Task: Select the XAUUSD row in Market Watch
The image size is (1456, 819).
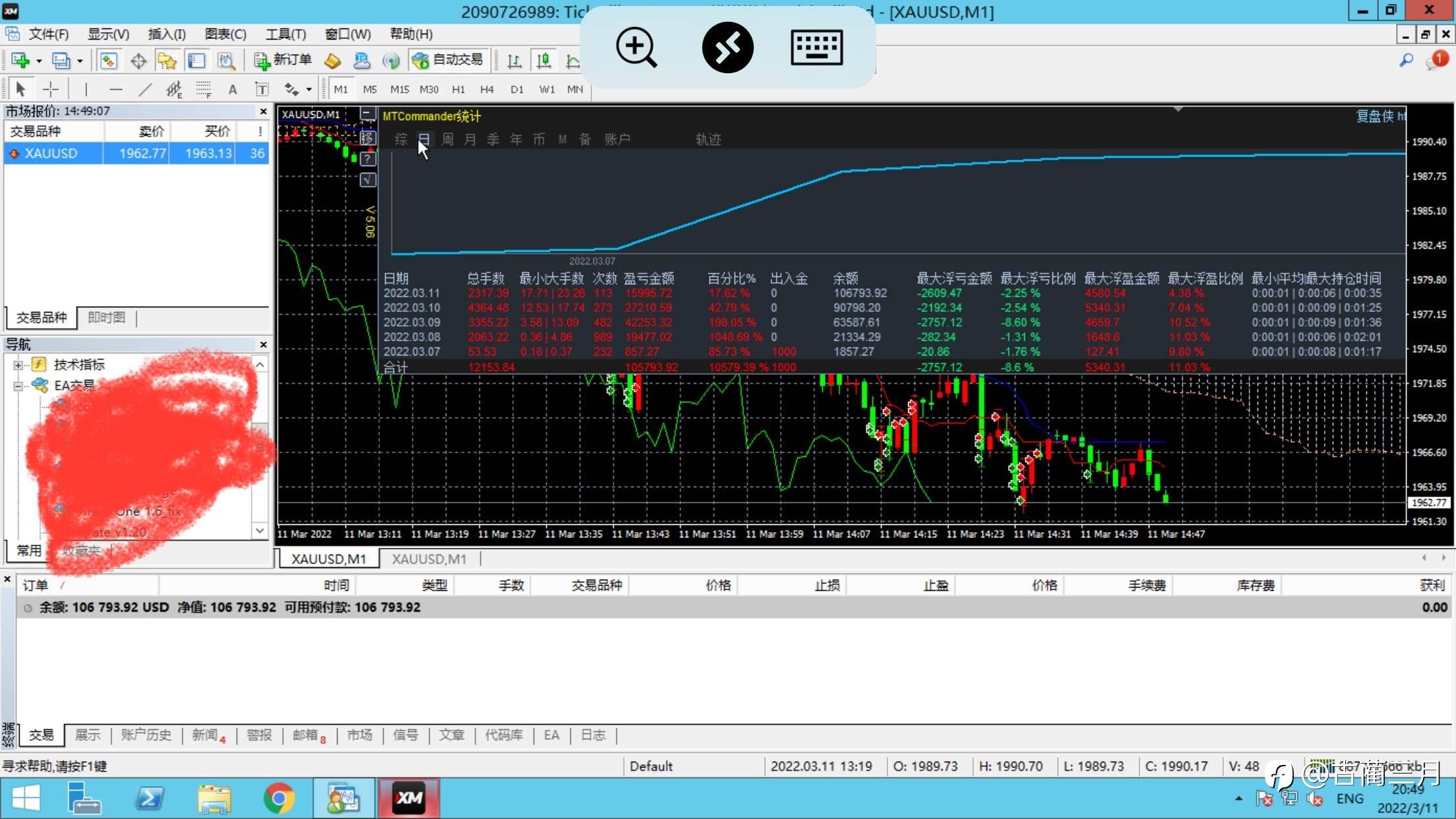Action: coord(51,153)
